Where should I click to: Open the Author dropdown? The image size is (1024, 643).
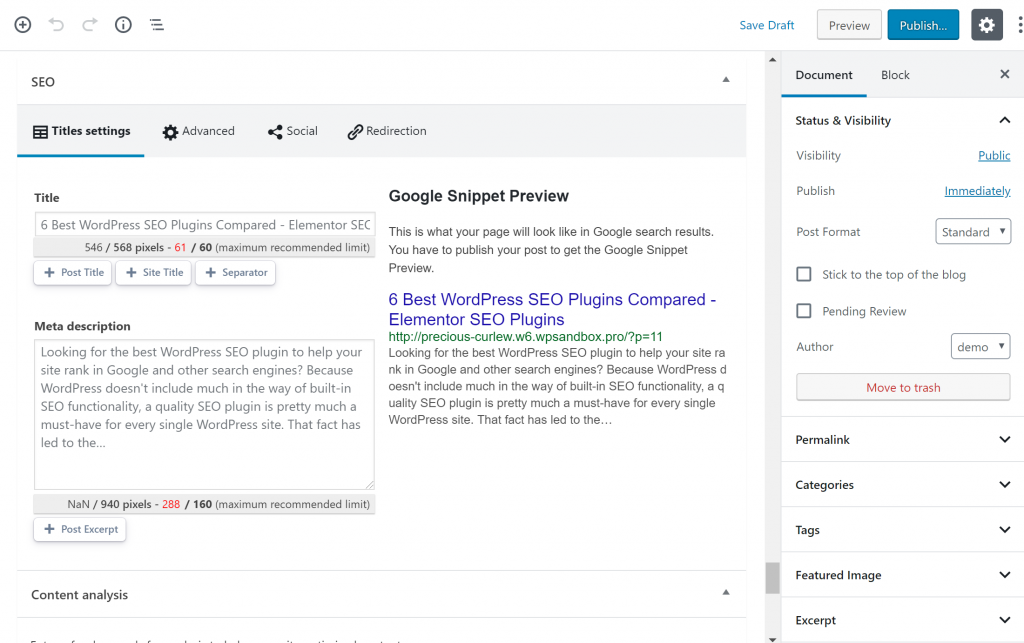coord(980,347)
